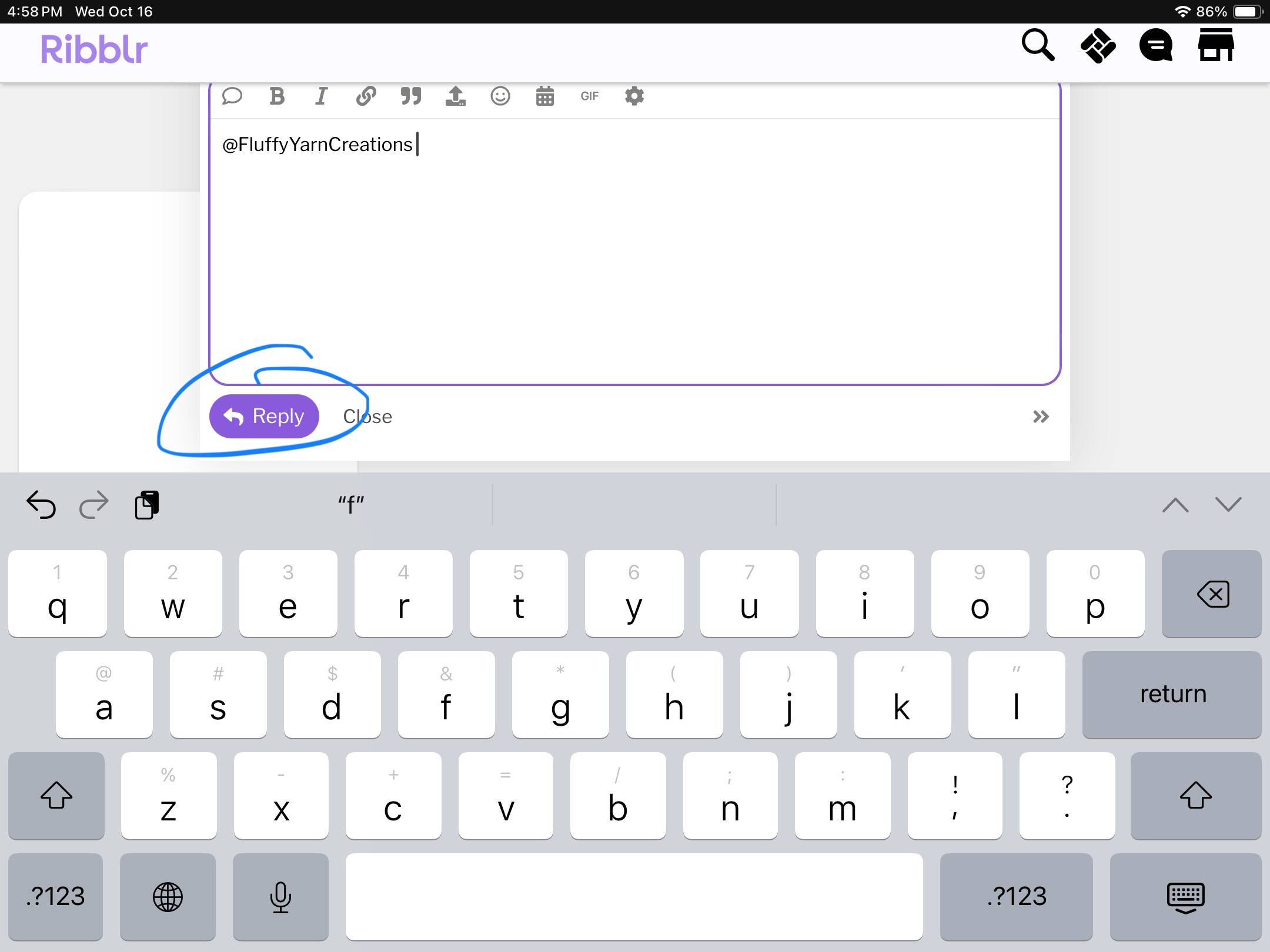Open editor options gear icon
1270x952 pixels.
[634, 96]
